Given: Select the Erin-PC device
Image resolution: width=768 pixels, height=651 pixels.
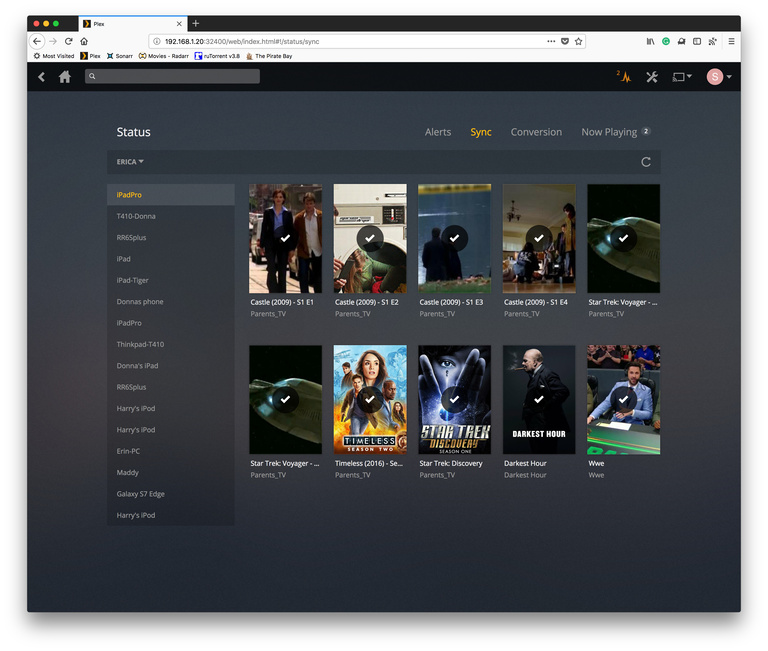Looking at the screenshot, I should (x=170, y=451).
